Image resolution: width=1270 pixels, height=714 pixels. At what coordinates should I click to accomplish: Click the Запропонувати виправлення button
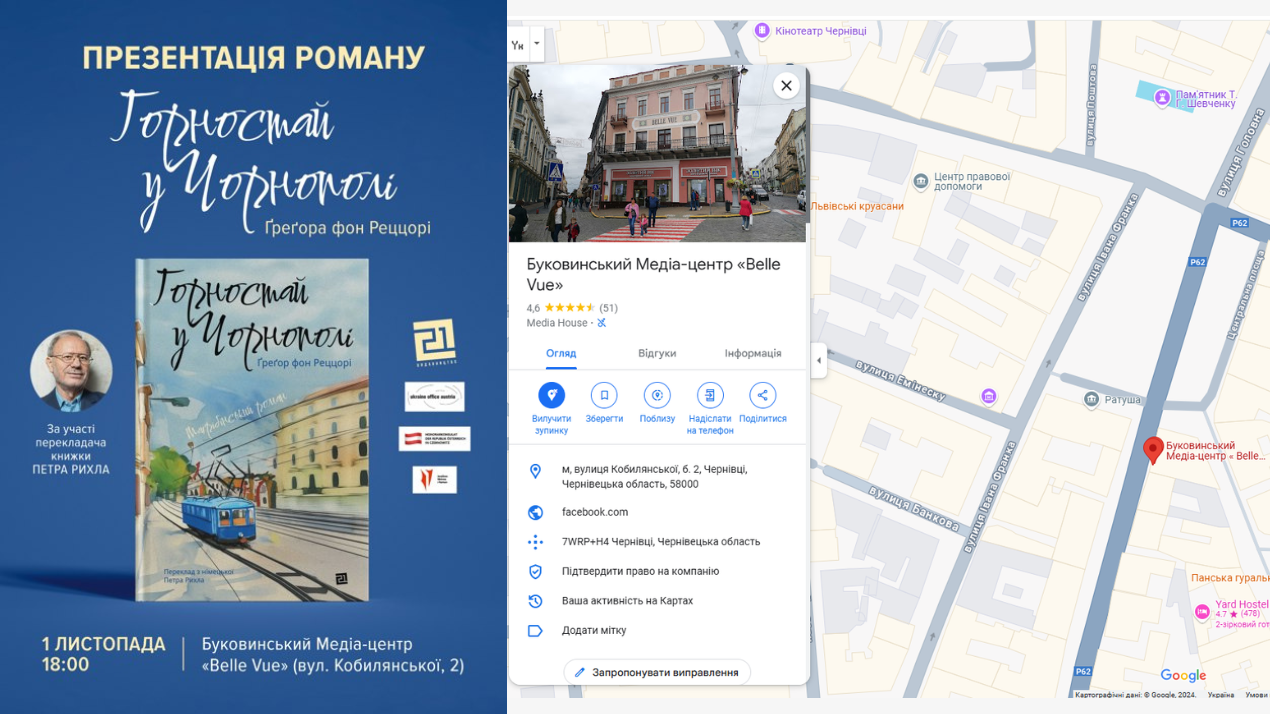(657, 672)
